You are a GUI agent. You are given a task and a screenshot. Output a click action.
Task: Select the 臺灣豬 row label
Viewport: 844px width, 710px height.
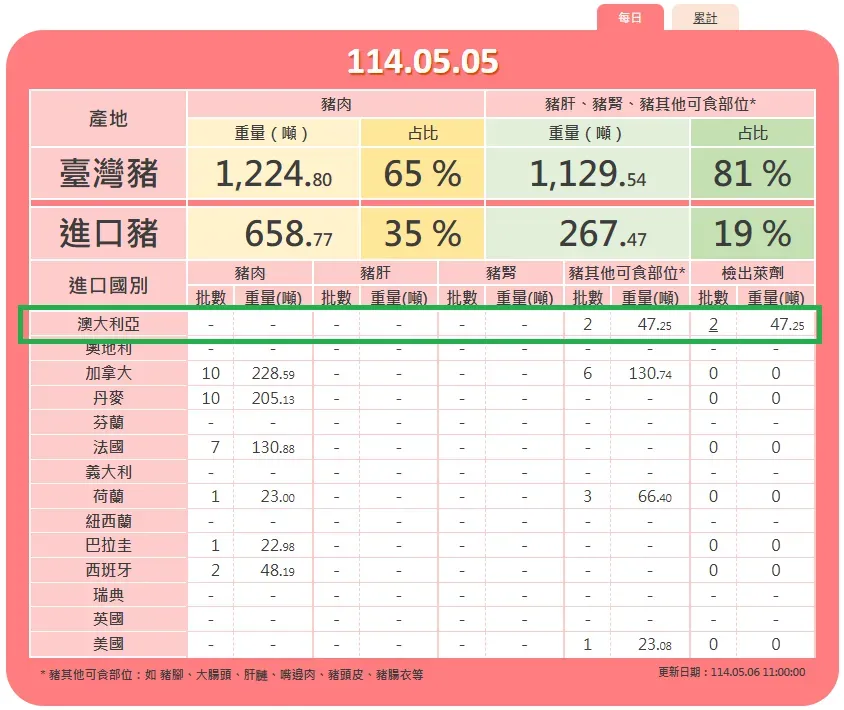click(x=108, y=173)
